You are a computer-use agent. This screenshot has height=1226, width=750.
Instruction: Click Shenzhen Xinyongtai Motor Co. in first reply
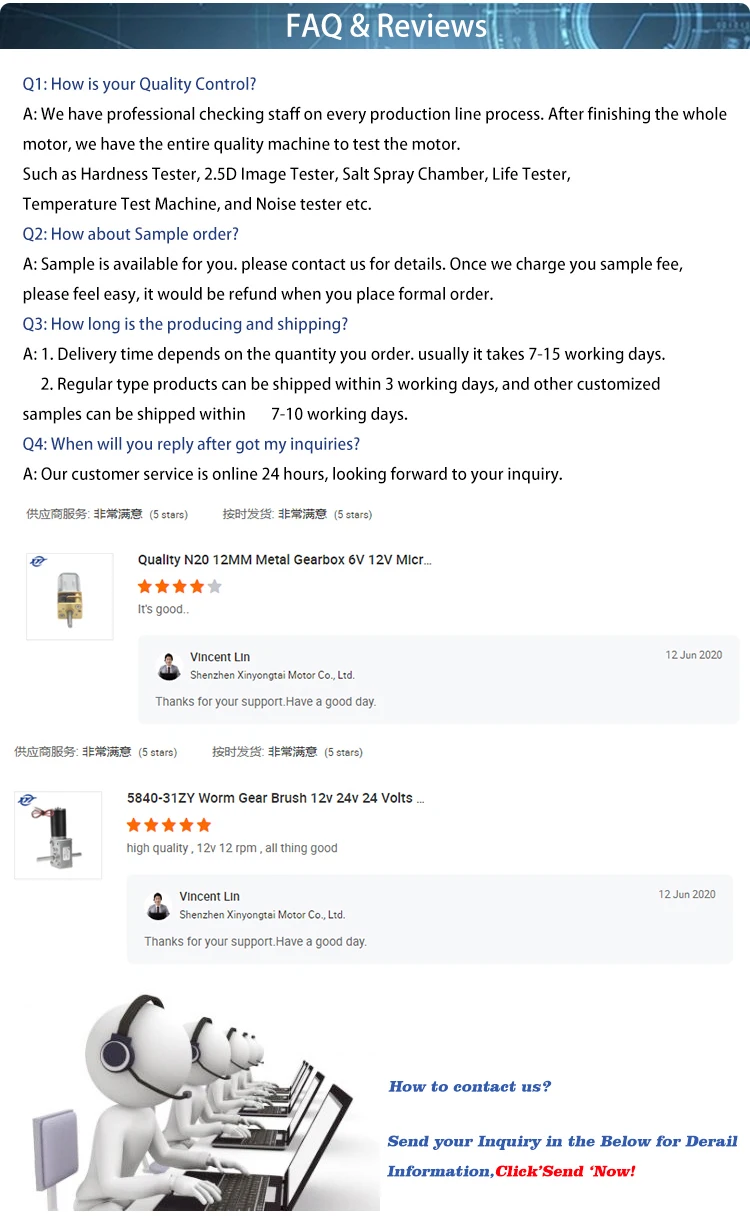[x=272, y=675]
